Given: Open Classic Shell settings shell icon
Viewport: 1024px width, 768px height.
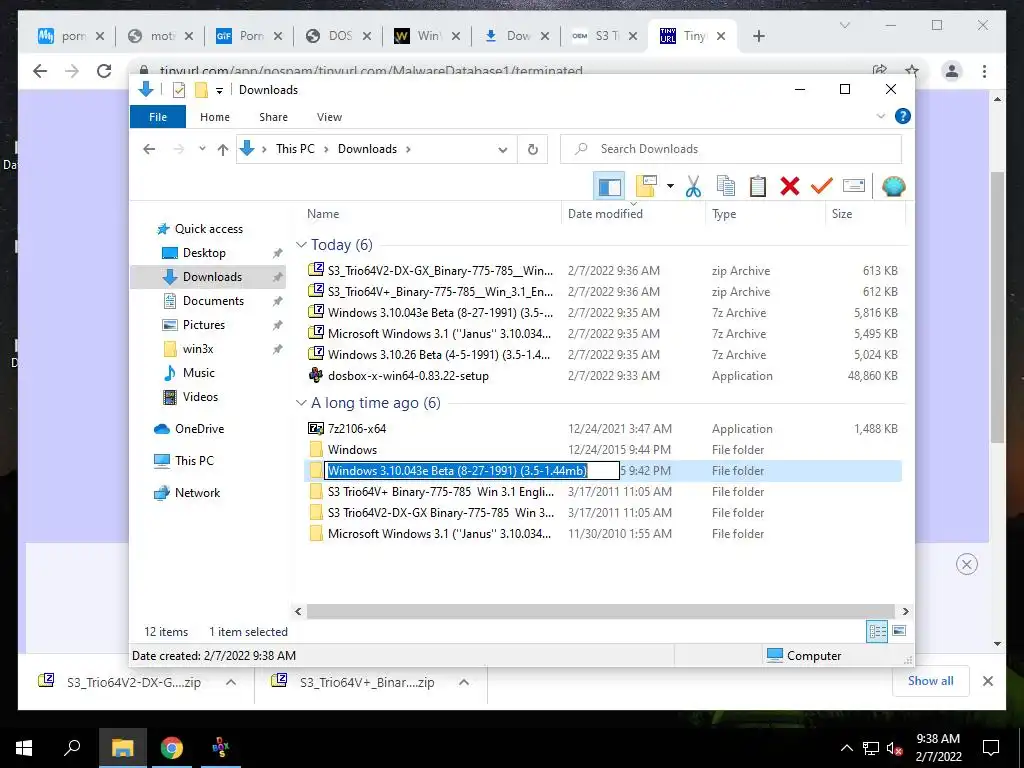Looking at the screenshot, I should click(x=893, y=187).
